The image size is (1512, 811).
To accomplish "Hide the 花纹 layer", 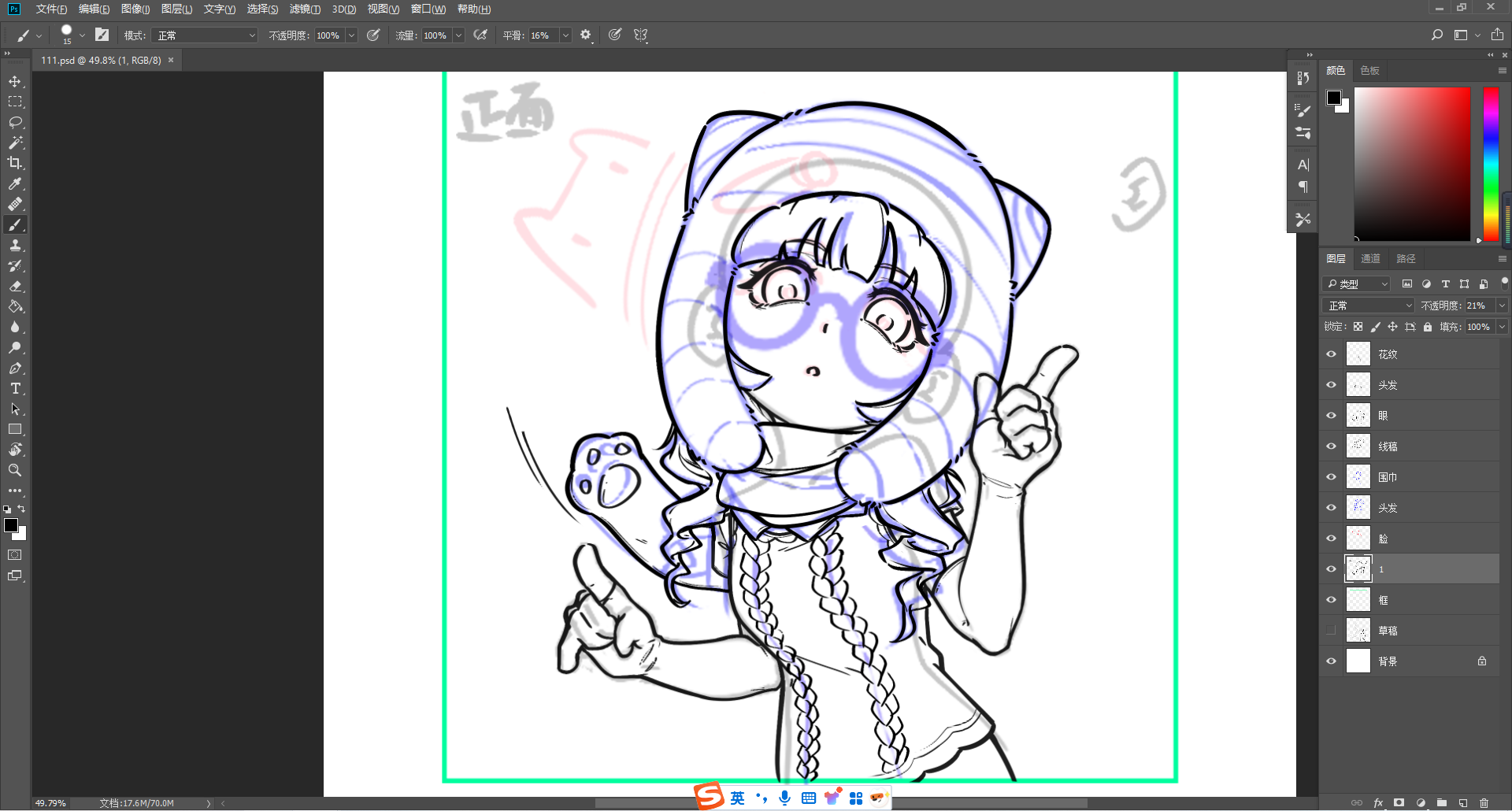I will [x=1332, y=354].
